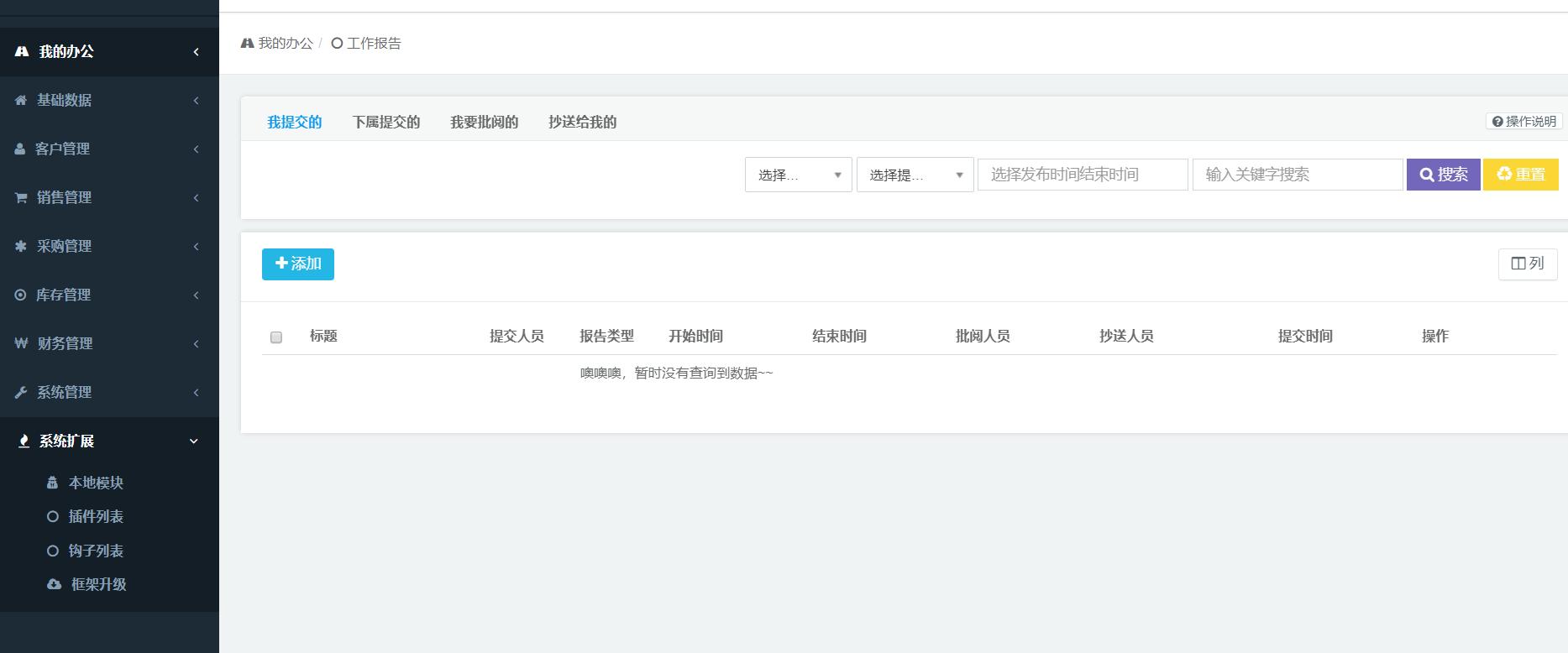Click the cloud icon next to 框架升级
The width and height of the screenshot is (1568, 653).
pyautogui.click(x=54, y=584)
